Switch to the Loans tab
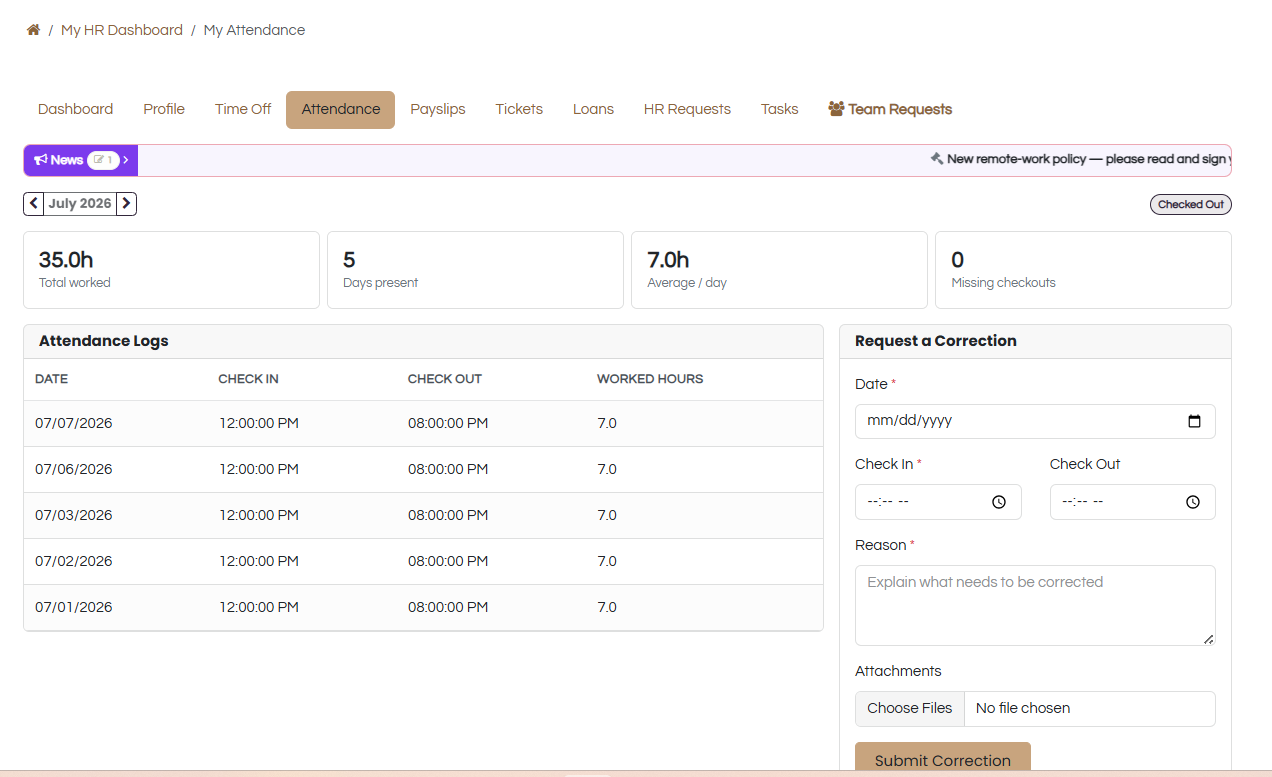Screen dimensions: 1272x777 tap(593, 110)
